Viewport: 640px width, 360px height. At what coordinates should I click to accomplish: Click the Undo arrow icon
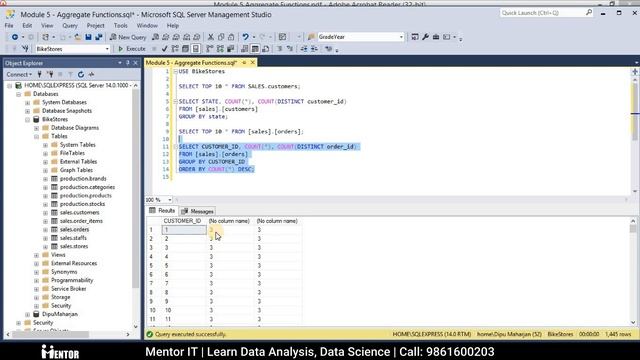(x=245, y=37)
